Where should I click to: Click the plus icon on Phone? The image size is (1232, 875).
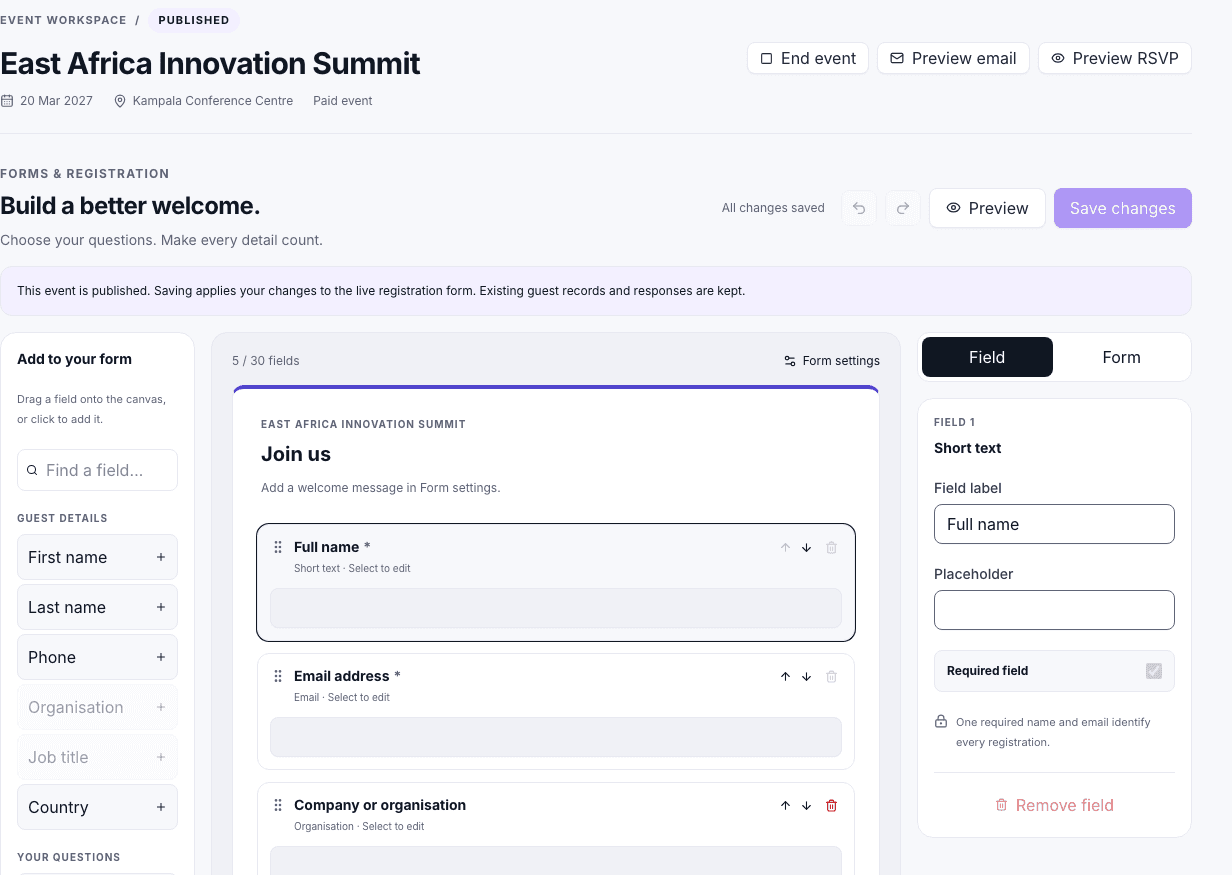(x=161, y=657)
